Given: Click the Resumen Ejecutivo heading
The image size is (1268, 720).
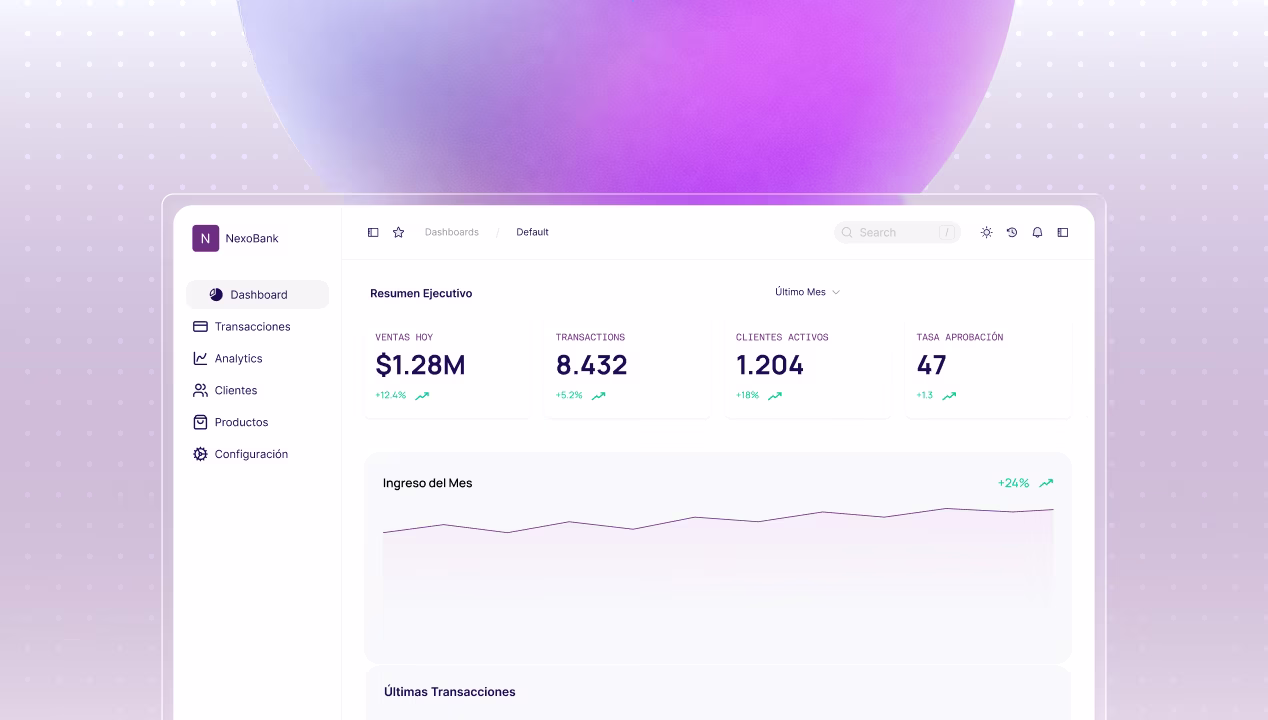Looking at the screenshot, I should [421, 293].
